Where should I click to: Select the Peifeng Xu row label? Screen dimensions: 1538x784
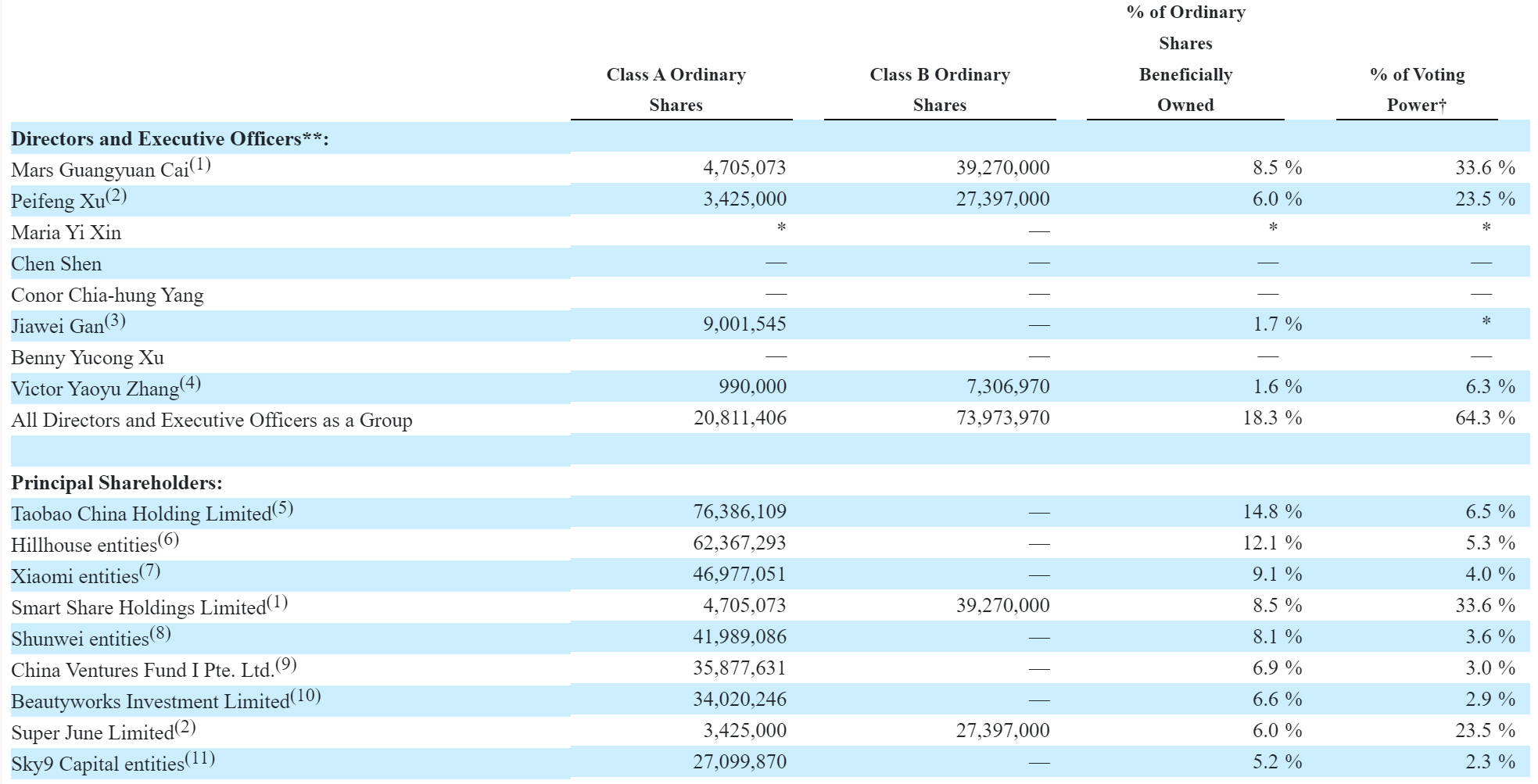[69, 199]
